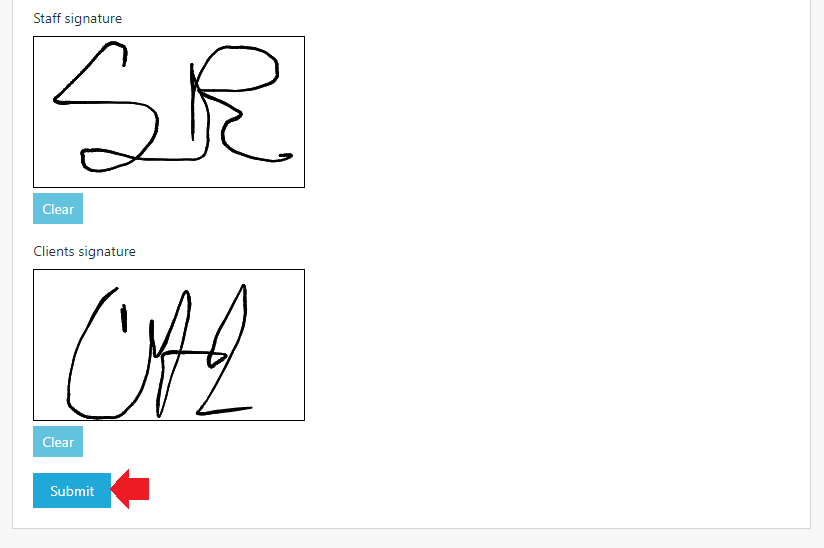Clear the Staff signature pad

click(58, 209)
